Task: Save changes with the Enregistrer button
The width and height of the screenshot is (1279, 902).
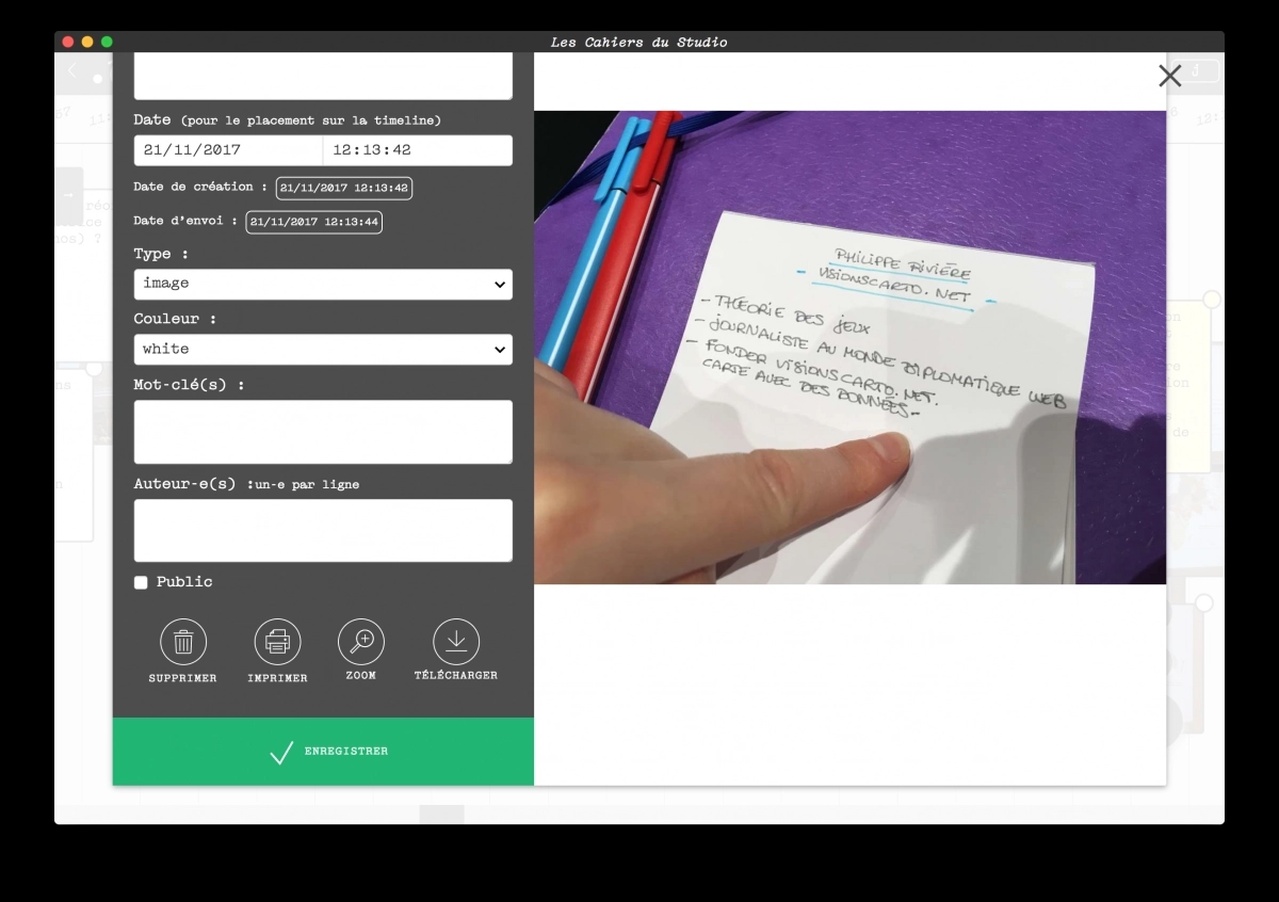Action: click(x=322, y=751)
